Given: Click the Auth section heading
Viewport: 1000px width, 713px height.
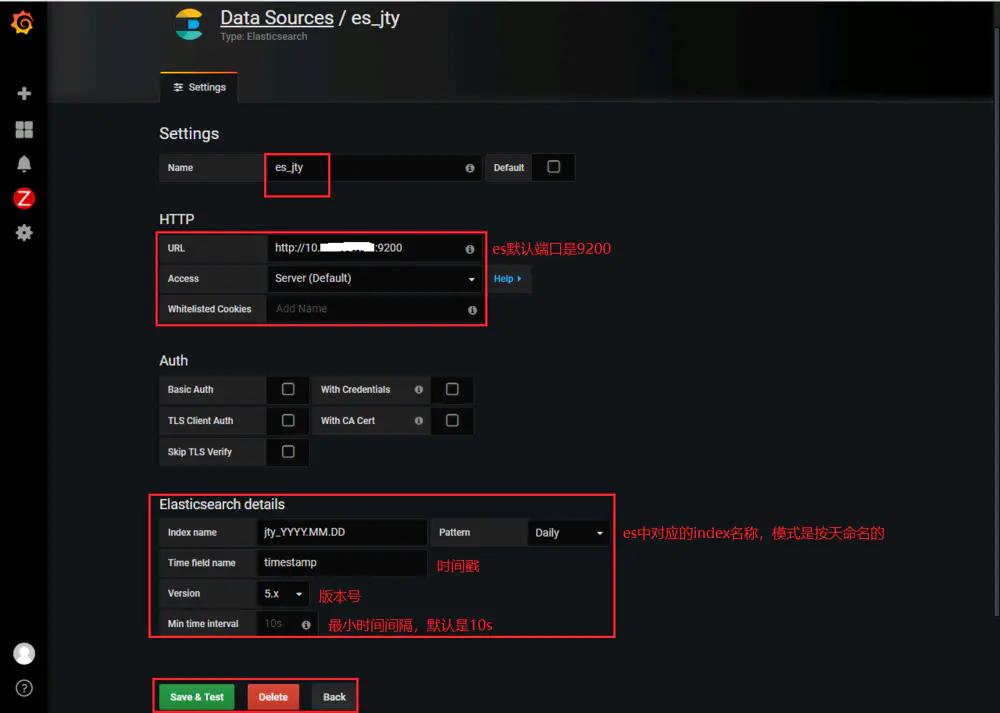Looking at the screenshot, I should pyautogui.click(x=173, y=361).
